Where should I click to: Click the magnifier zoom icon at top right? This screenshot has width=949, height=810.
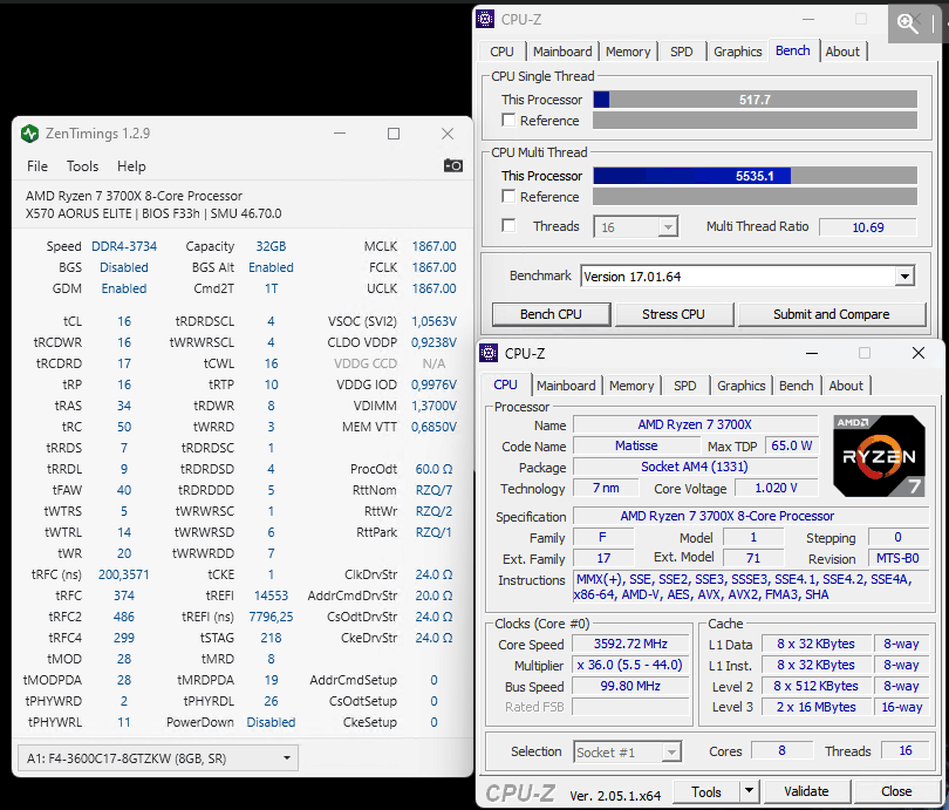tap(907, 24)
